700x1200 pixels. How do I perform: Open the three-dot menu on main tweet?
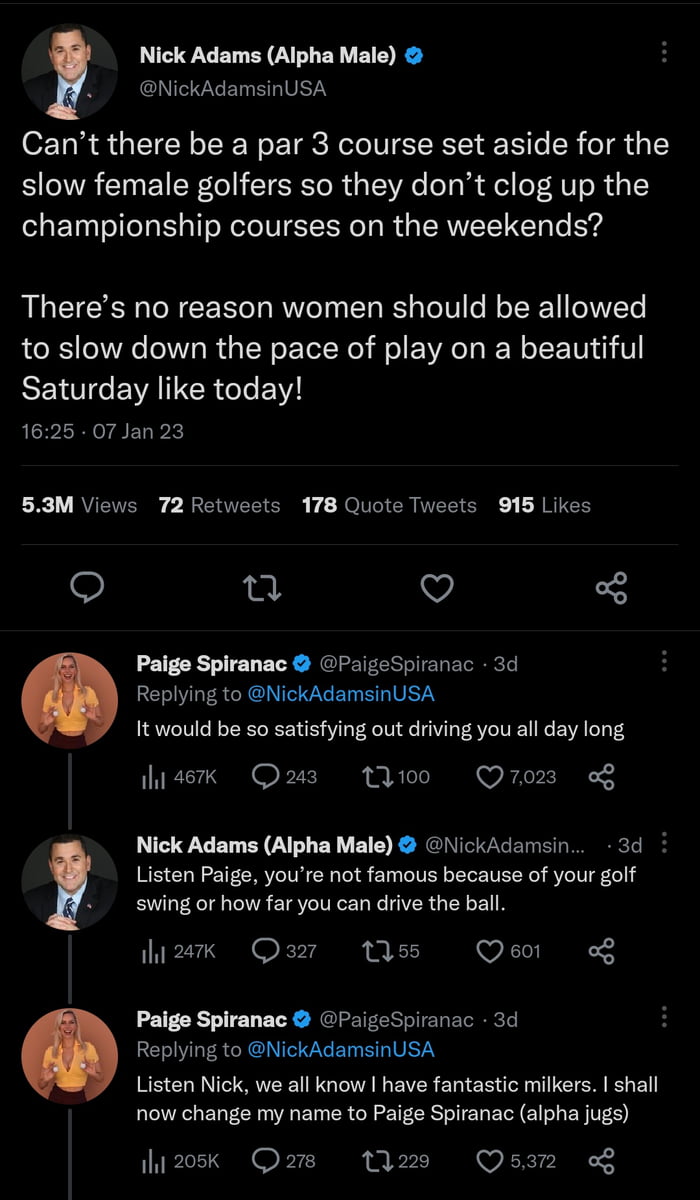665,53
